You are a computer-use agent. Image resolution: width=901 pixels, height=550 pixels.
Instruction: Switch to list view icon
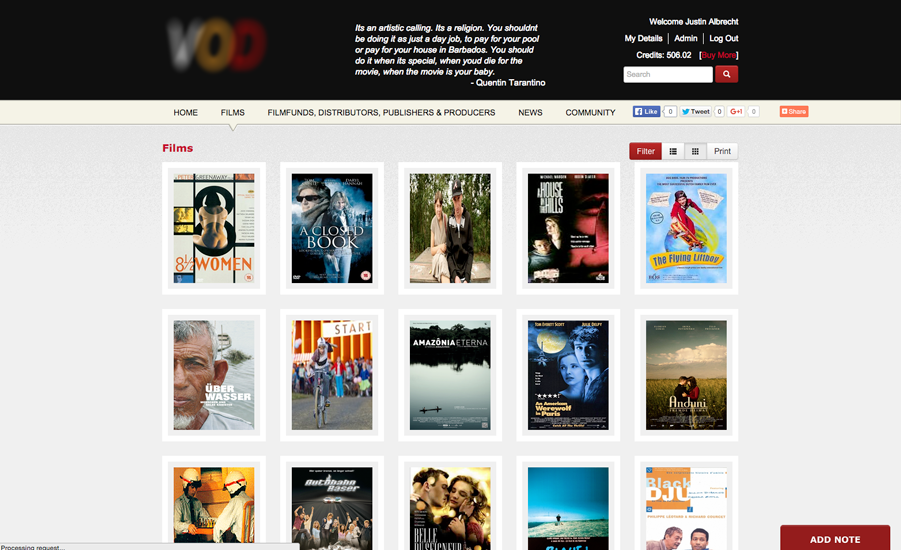(x=673, y=151)
